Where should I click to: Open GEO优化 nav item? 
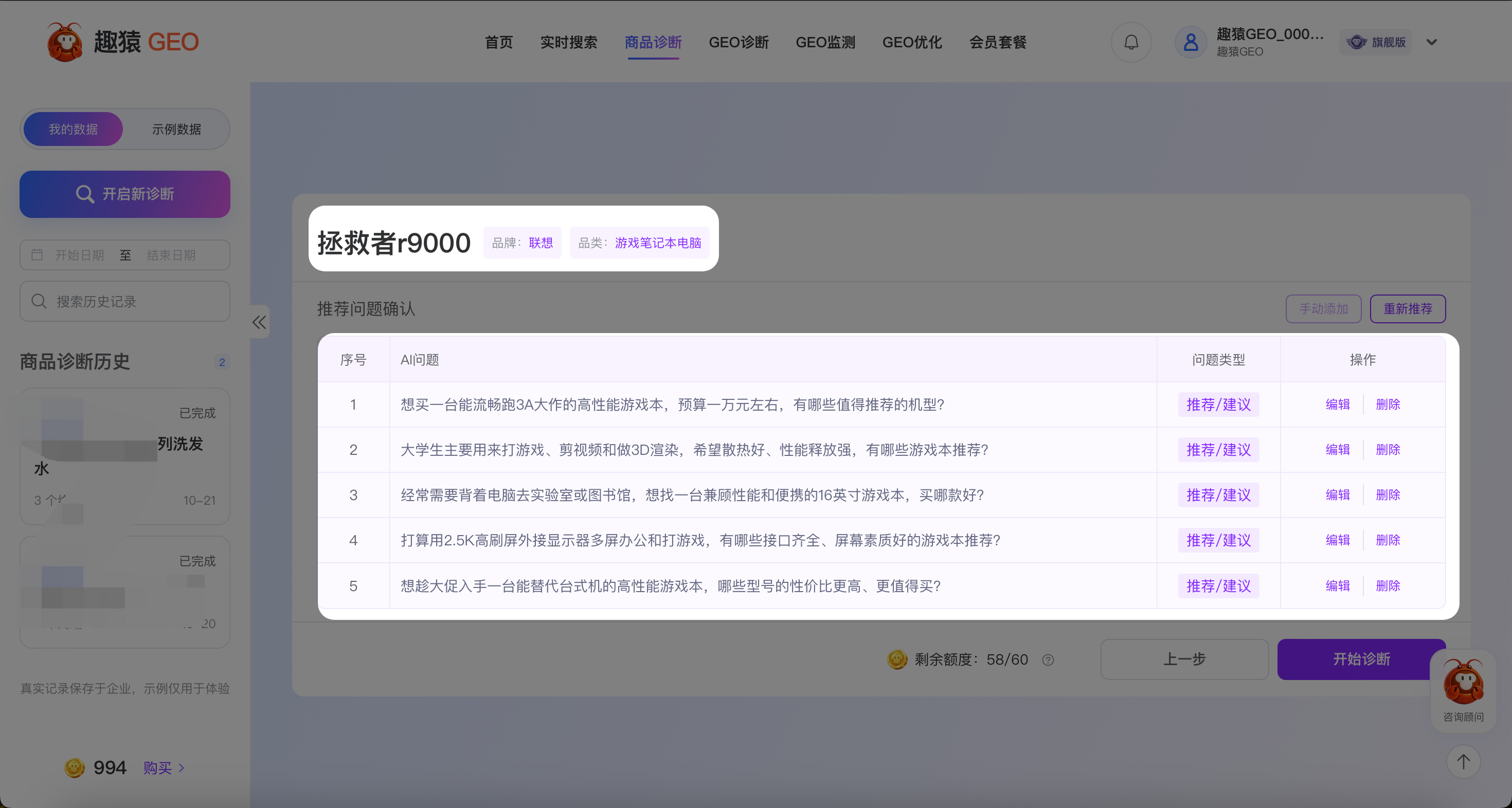pos(913,42)
